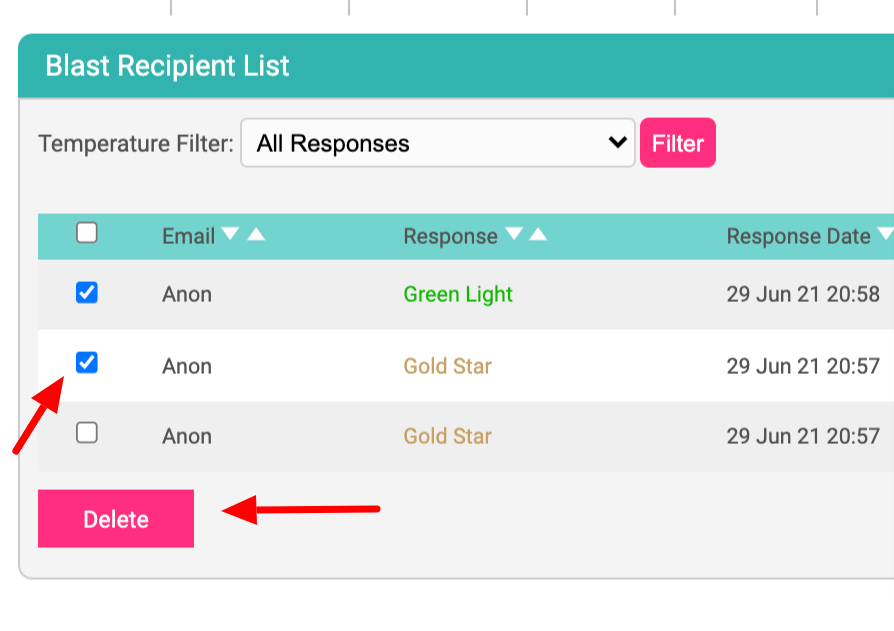The width and height of the screenshot is (894, 631).
Task: Click the Response Date column header
Action: tap(798, 236)
